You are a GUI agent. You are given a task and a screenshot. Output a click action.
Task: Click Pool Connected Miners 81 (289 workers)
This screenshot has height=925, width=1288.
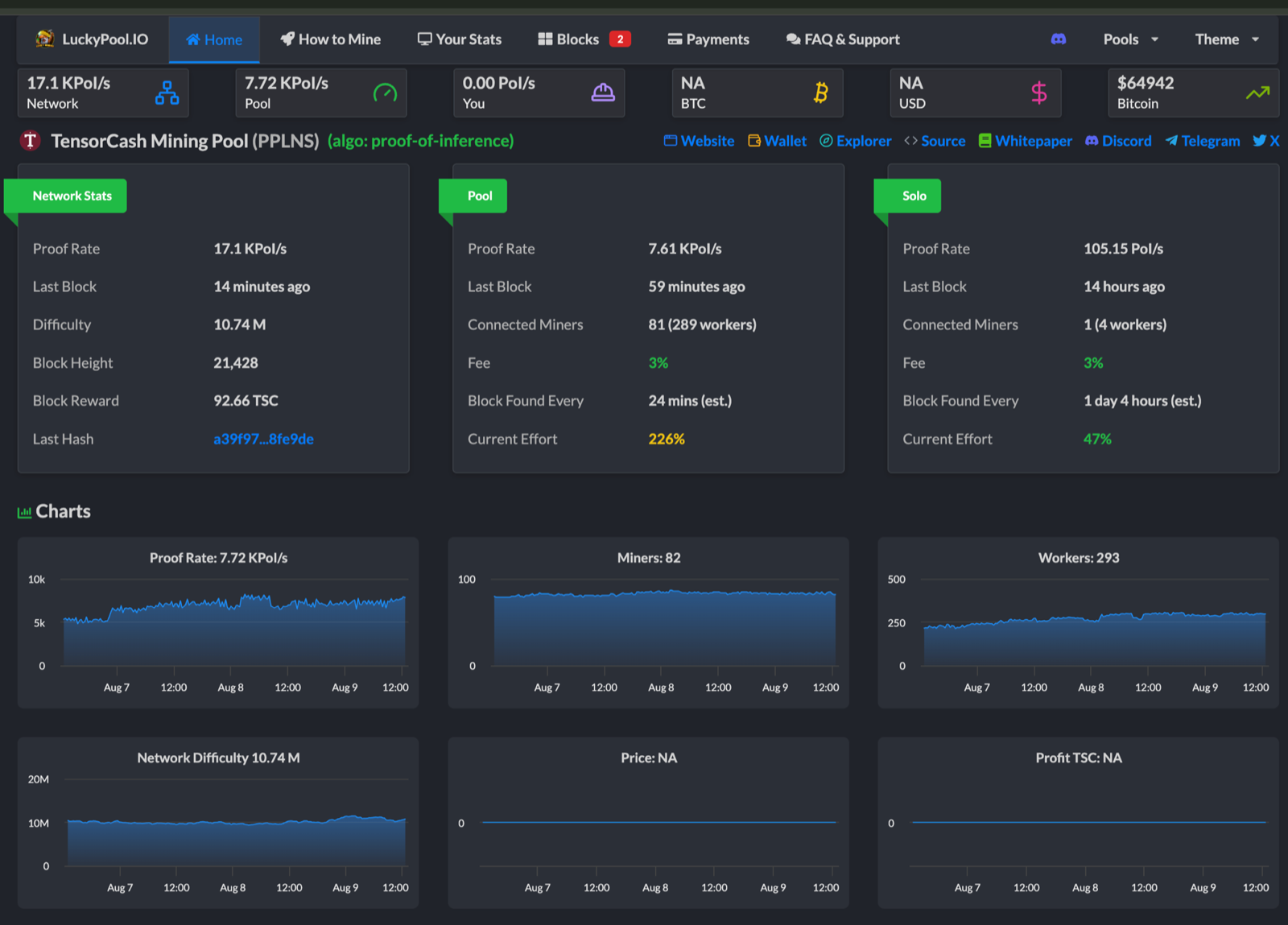point(703,324)
